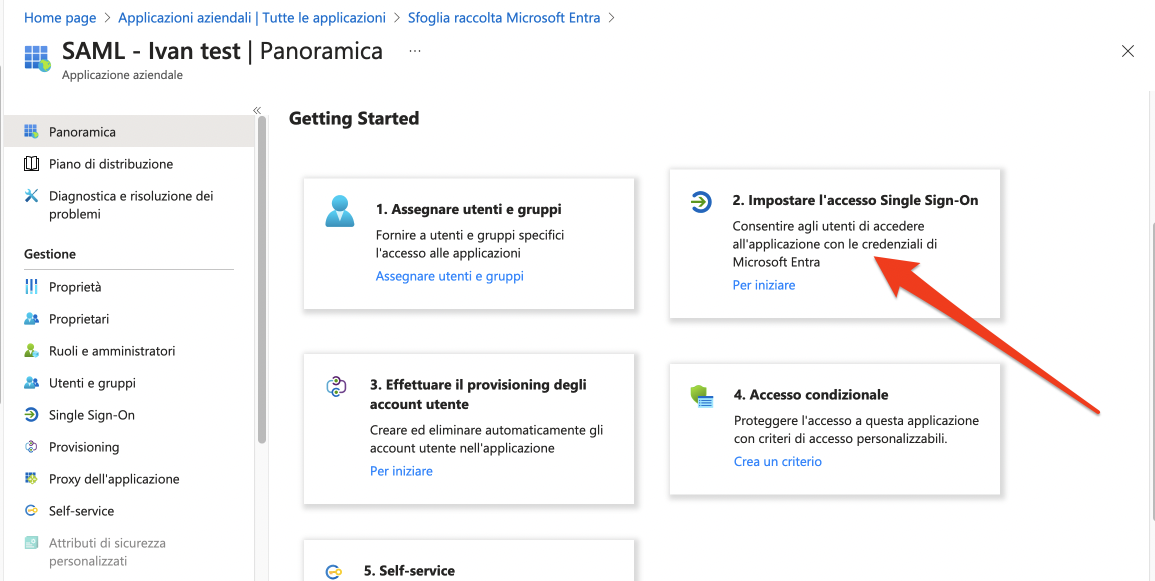The image size is (1155, 581).
Task: Close the Panoramica blade
Action: [x=1127, y=51]
